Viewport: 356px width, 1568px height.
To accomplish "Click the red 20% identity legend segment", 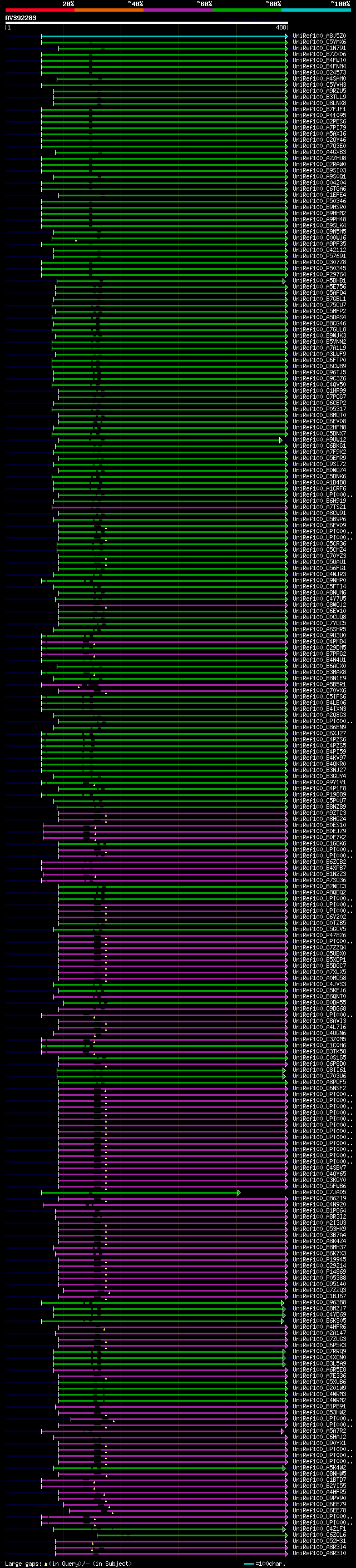I will 39,10.
